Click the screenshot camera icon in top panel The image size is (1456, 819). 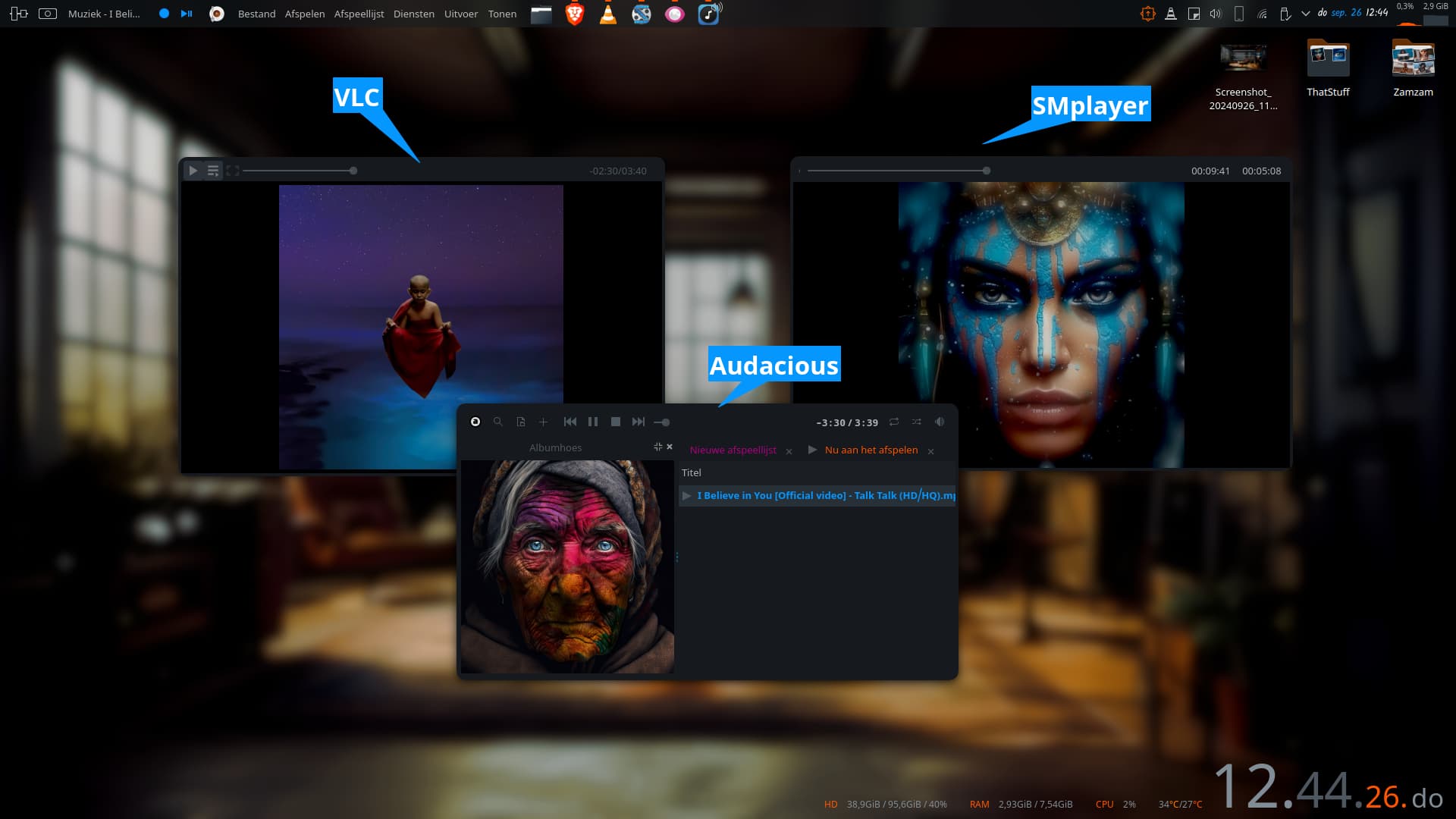48,14
